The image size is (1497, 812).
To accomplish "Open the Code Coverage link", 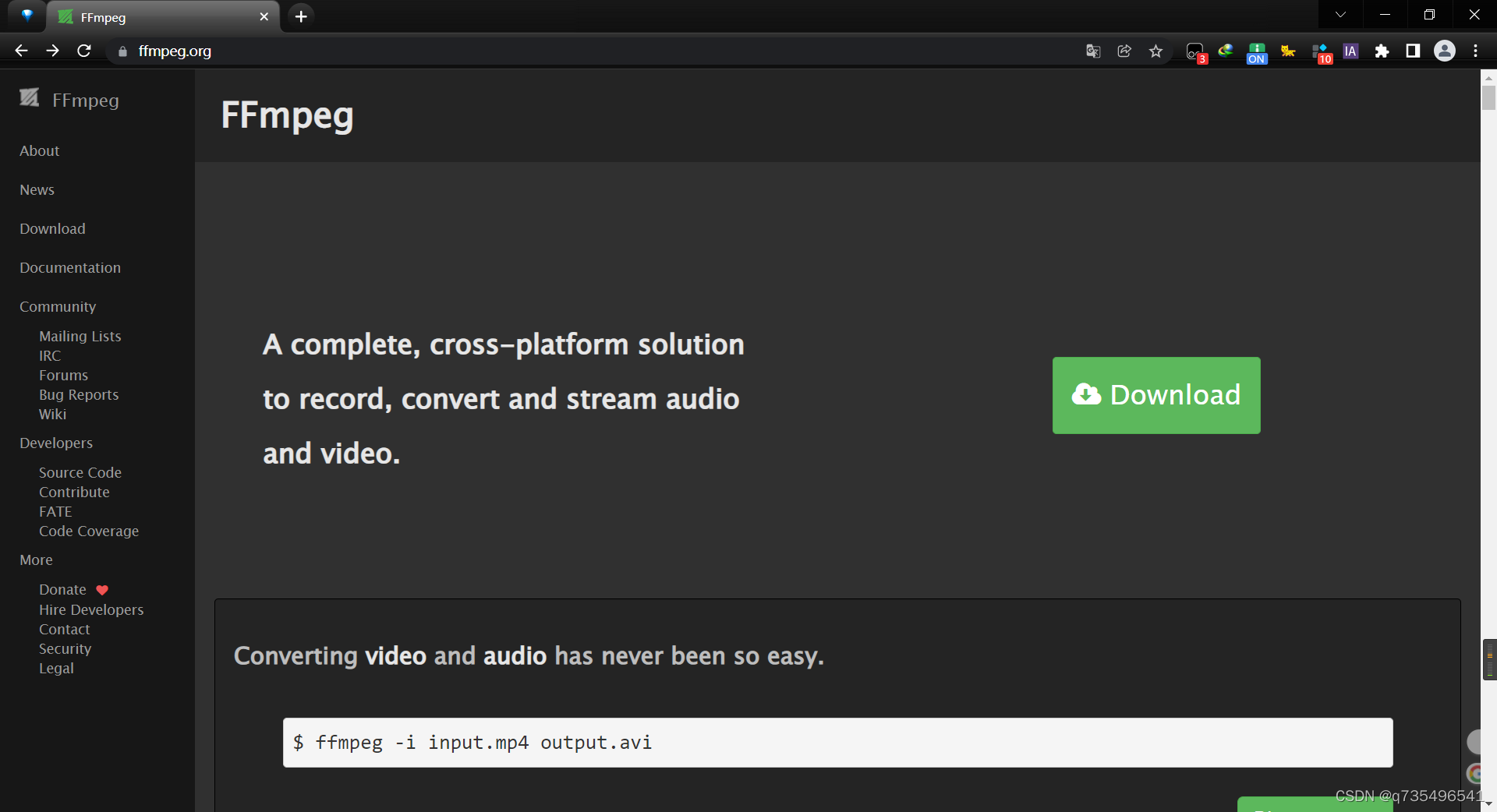I will tap(89, 531).
